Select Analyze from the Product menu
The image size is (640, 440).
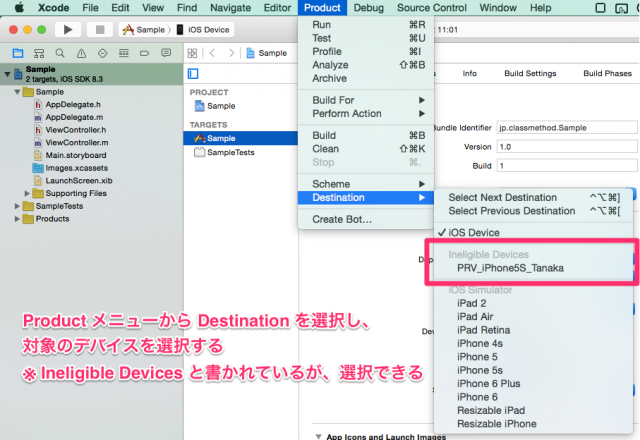coord(366,65)
